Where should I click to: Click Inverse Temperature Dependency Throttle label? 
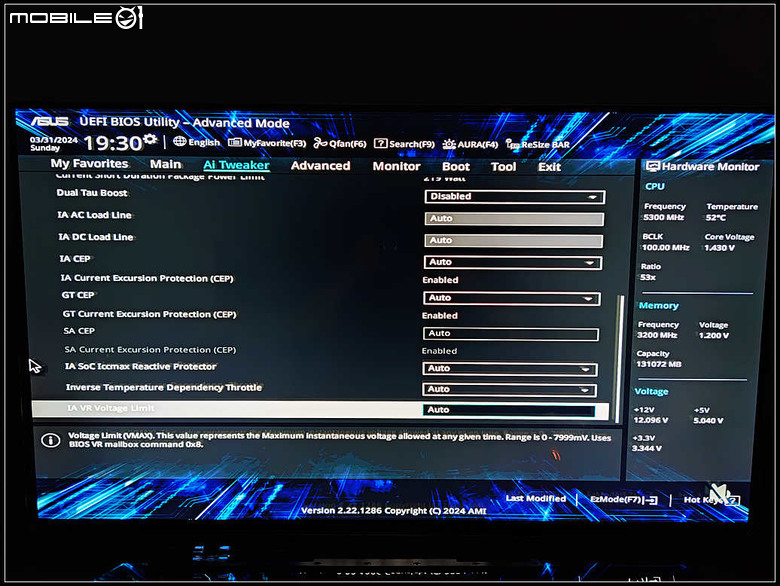coord(164,387)
